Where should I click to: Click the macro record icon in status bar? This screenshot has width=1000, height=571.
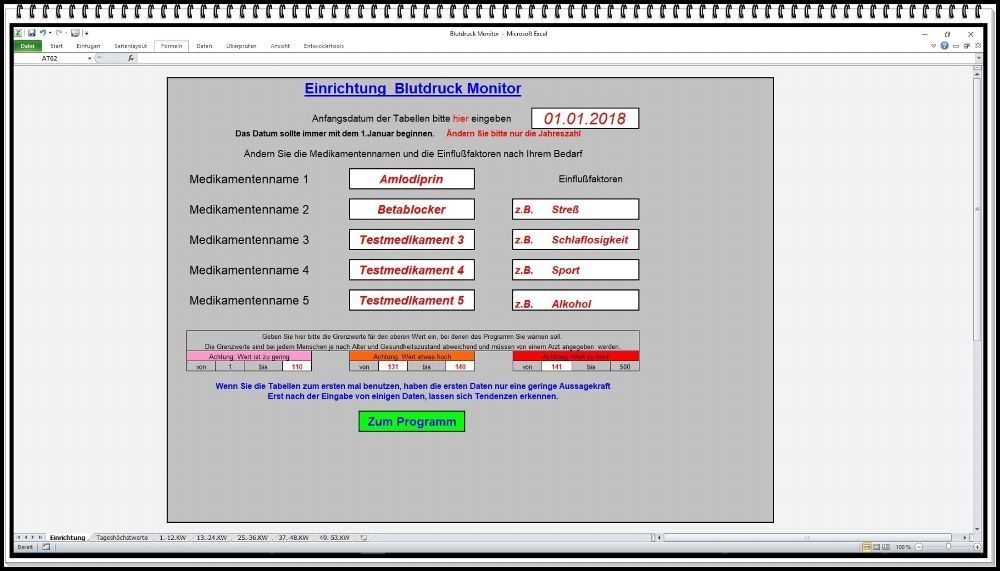46,547
